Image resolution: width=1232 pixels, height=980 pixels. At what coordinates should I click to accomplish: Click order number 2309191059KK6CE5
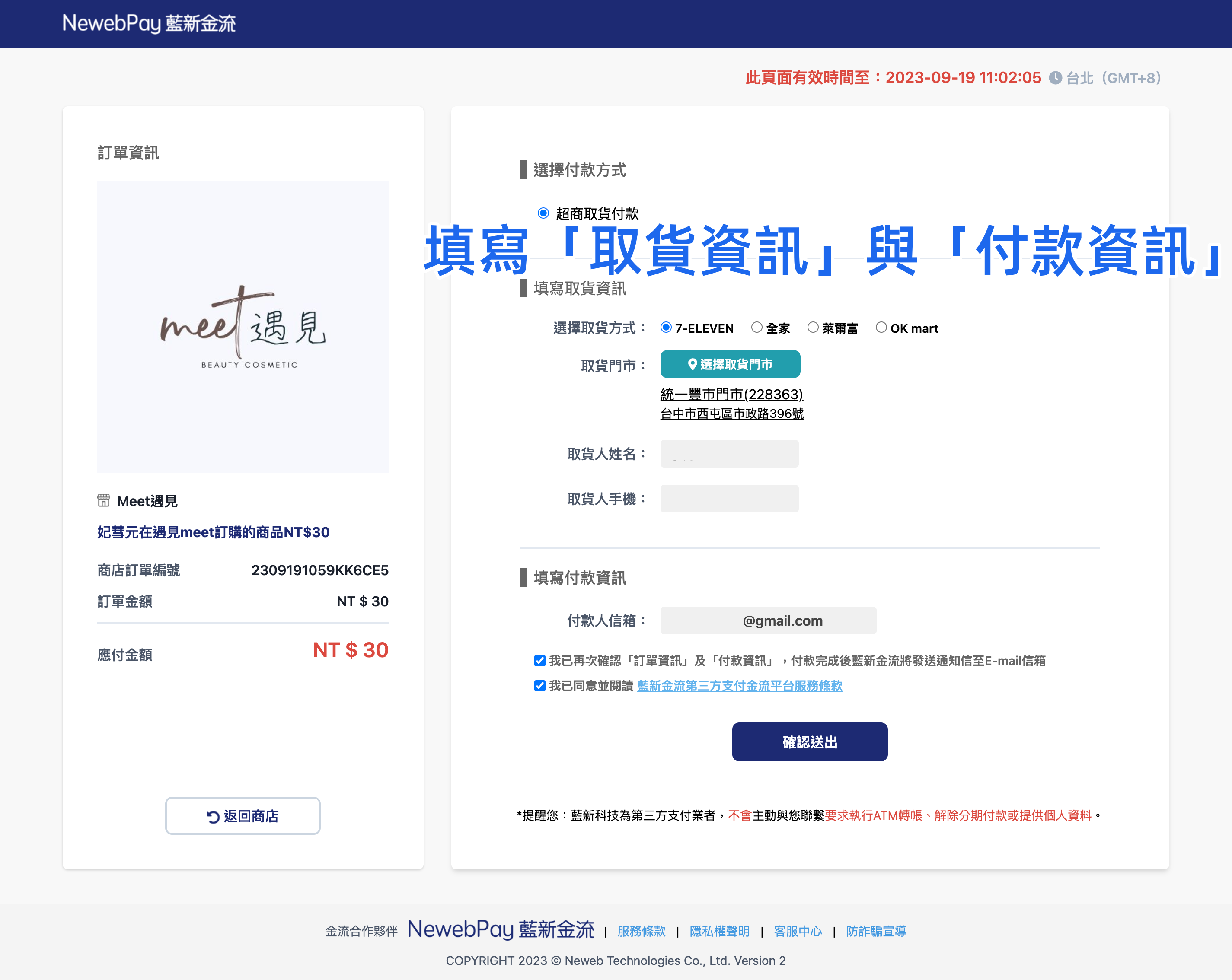pyautogui.click(x=320, y=570)
